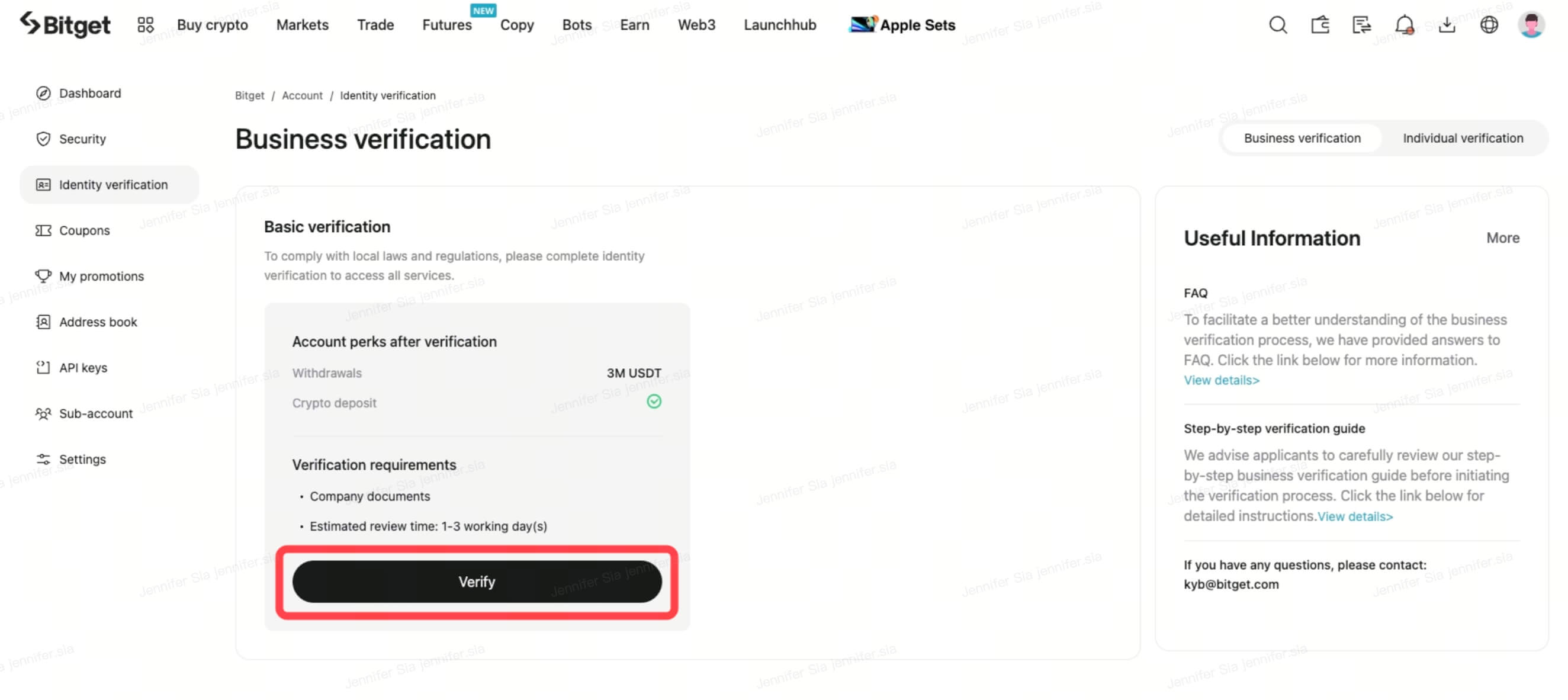Click the Sub-account sidebar icon
Screen dimensions: 1568x700
pos(42,412)
